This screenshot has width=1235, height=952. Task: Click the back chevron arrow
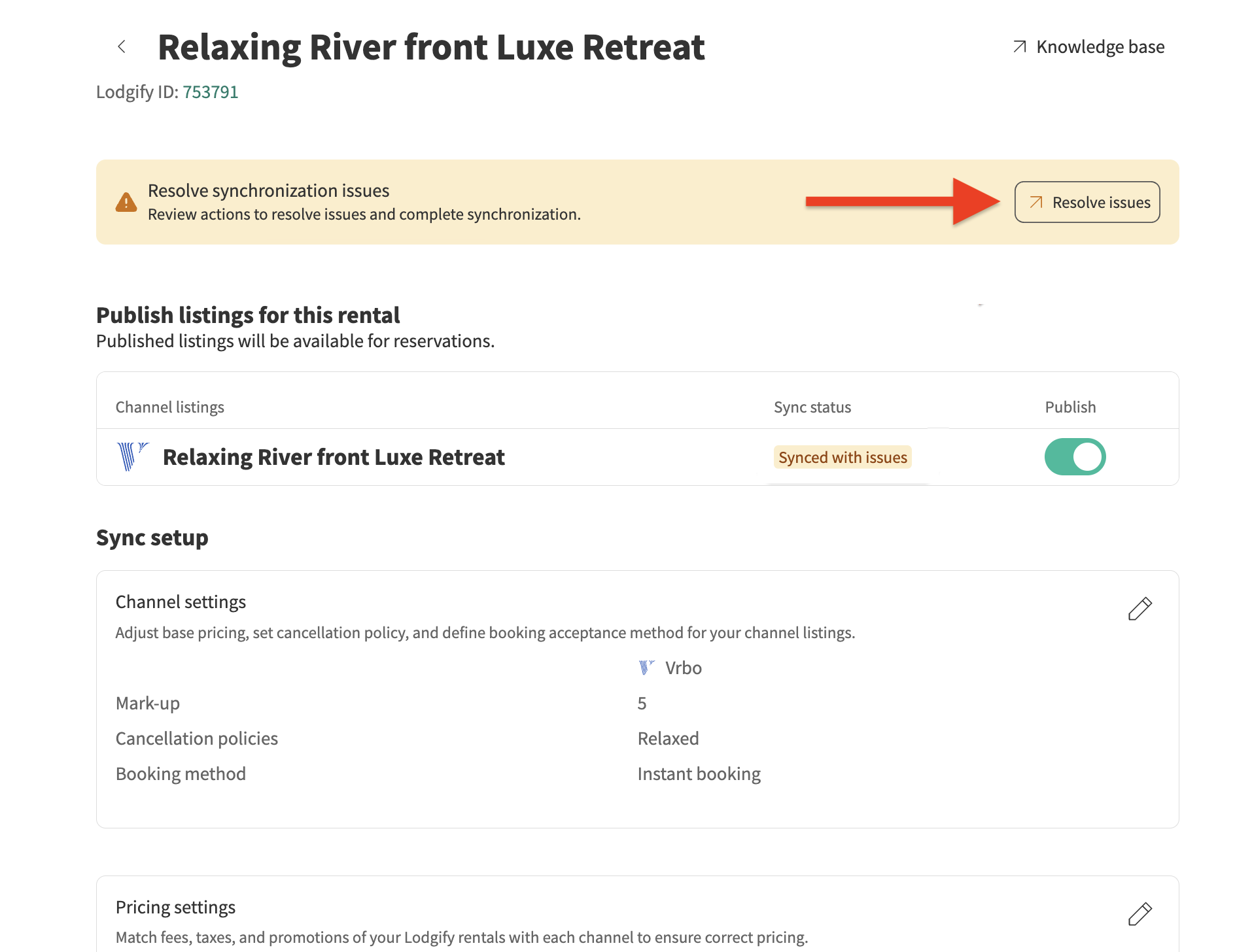coord(121,46)
